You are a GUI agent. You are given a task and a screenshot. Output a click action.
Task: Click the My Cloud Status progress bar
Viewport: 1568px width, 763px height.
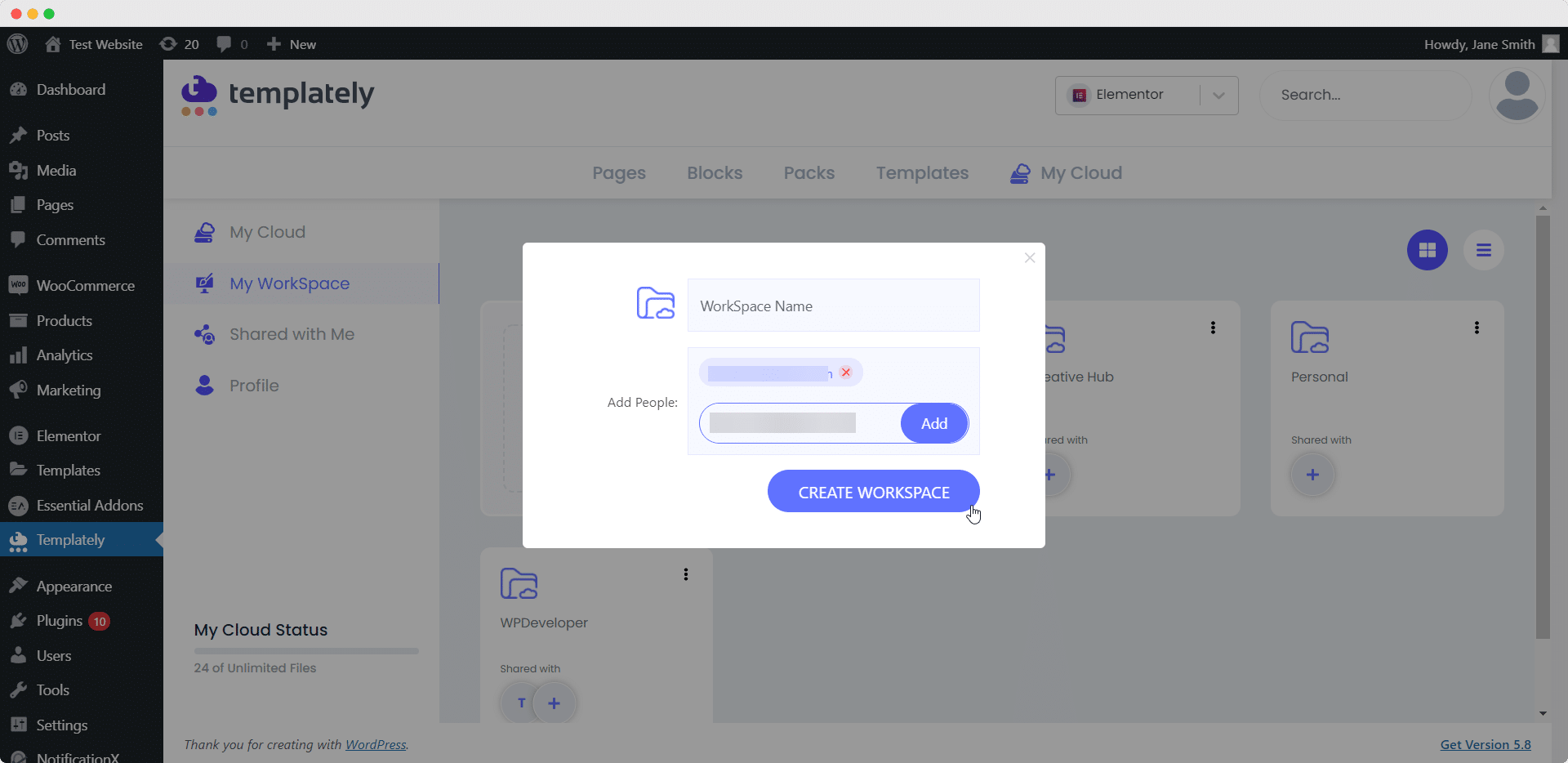[305, 650]
